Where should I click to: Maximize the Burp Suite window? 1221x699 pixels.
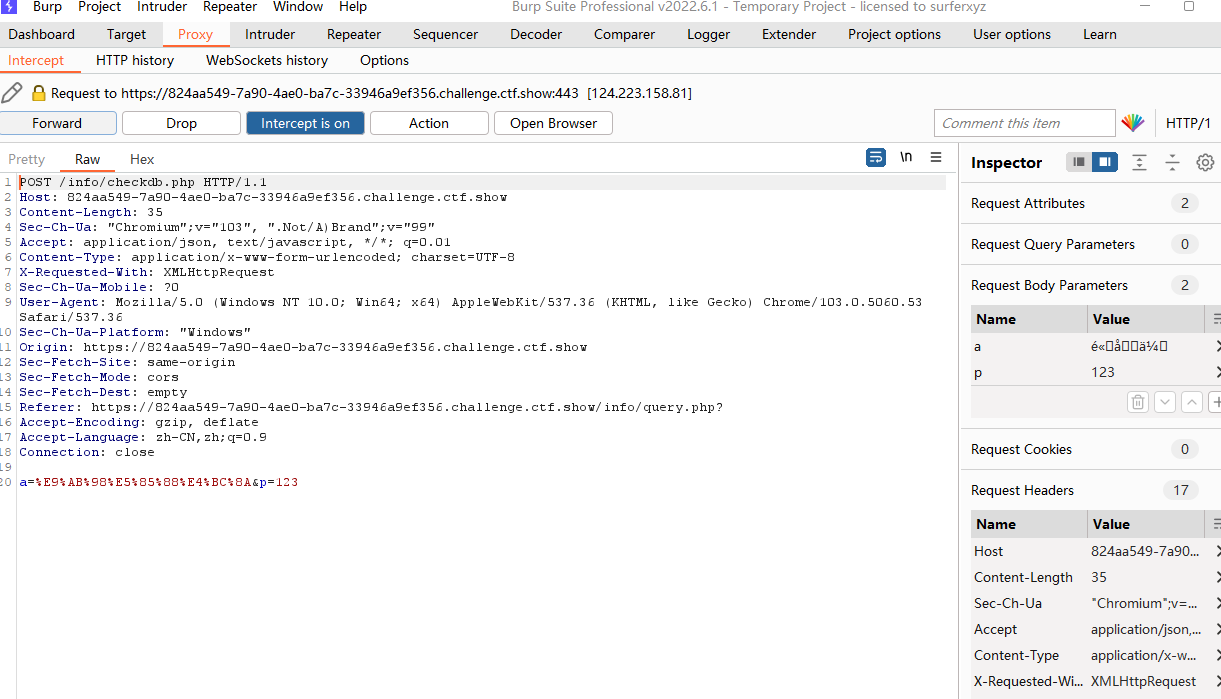1189,7
